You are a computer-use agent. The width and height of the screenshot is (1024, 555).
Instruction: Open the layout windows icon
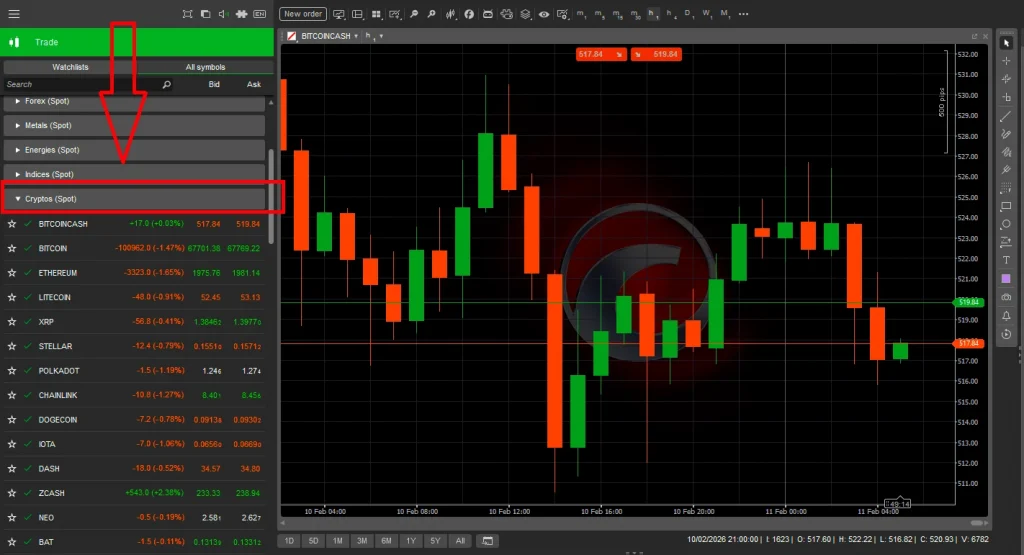point(205,14)
